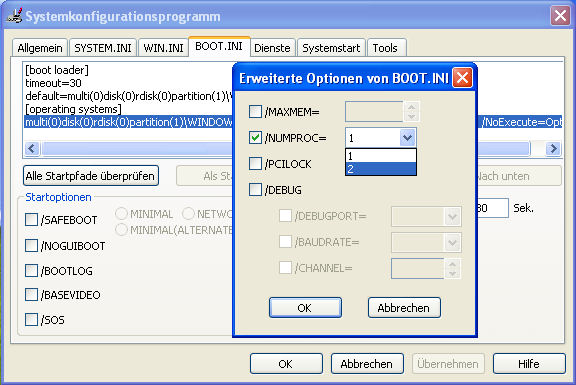
Task: Click the /MAXMEM= value field
Action: click(374, 112)
